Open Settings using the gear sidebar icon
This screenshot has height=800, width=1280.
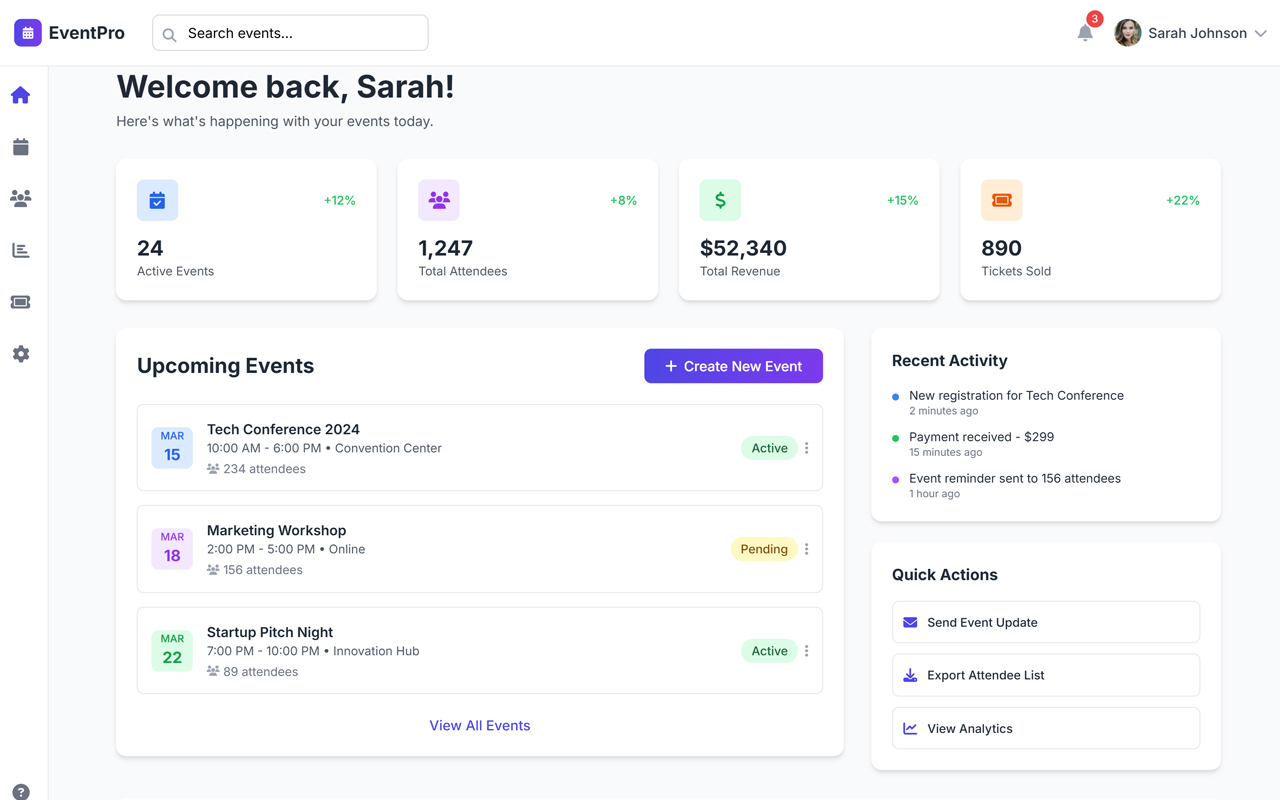[20, 353]
